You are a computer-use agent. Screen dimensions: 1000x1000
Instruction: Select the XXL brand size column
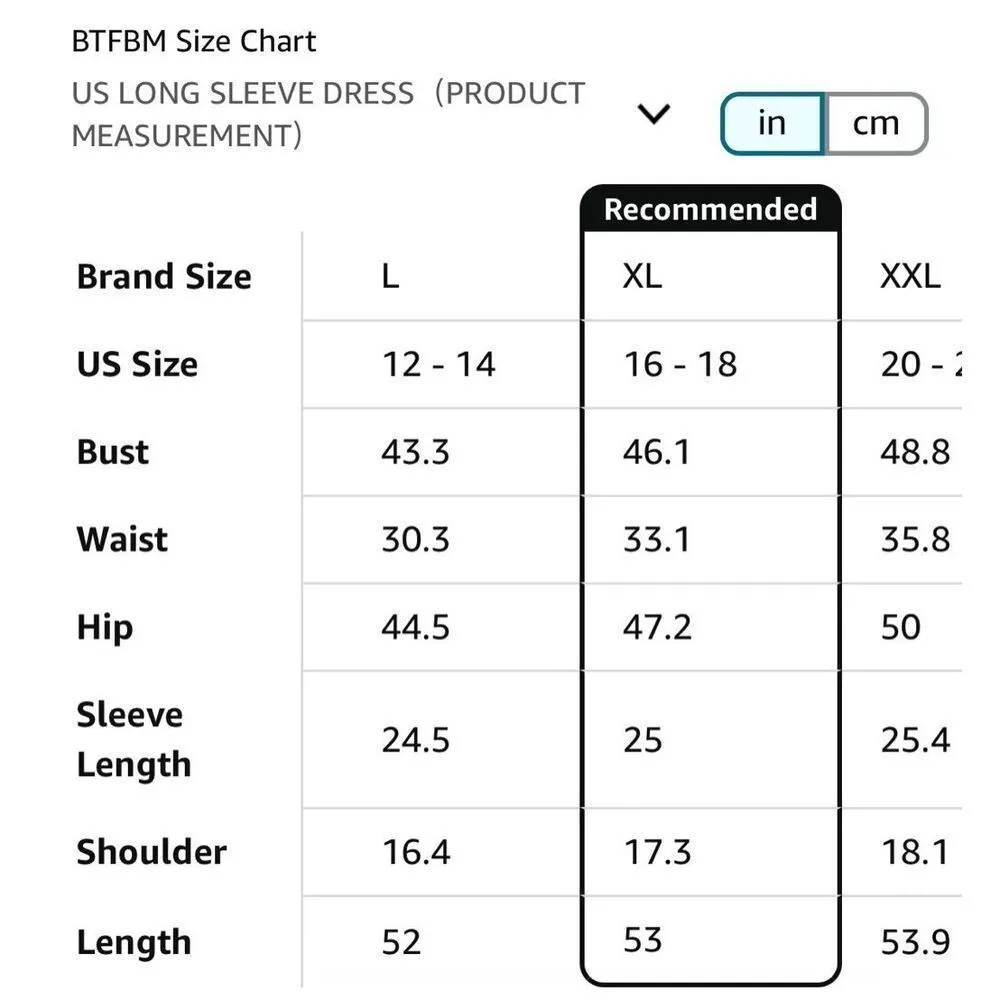910,276
